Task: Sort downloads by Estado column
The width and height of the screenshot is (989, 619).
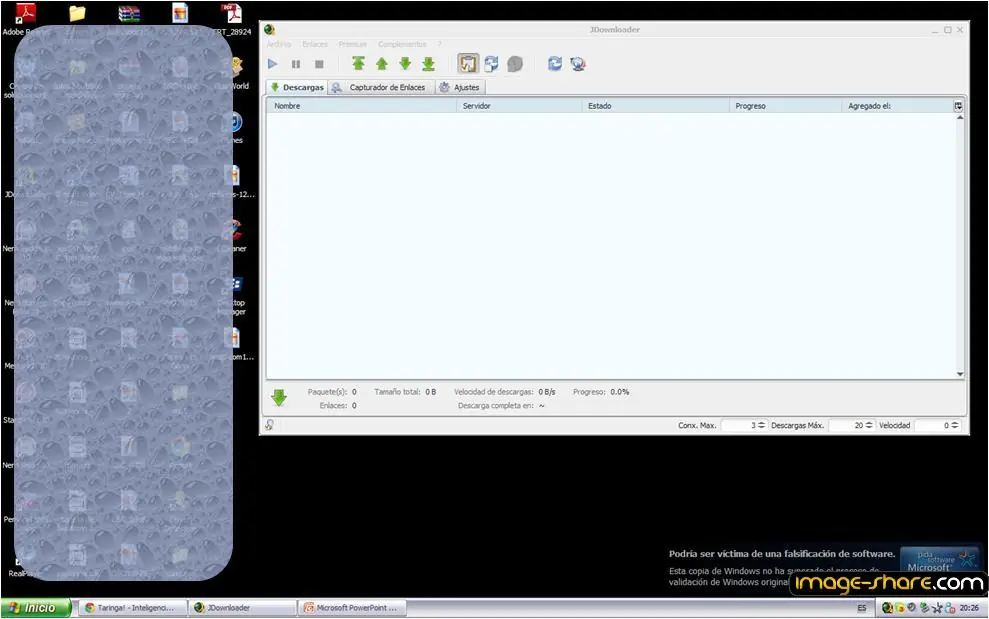Action: coord(655,106)
